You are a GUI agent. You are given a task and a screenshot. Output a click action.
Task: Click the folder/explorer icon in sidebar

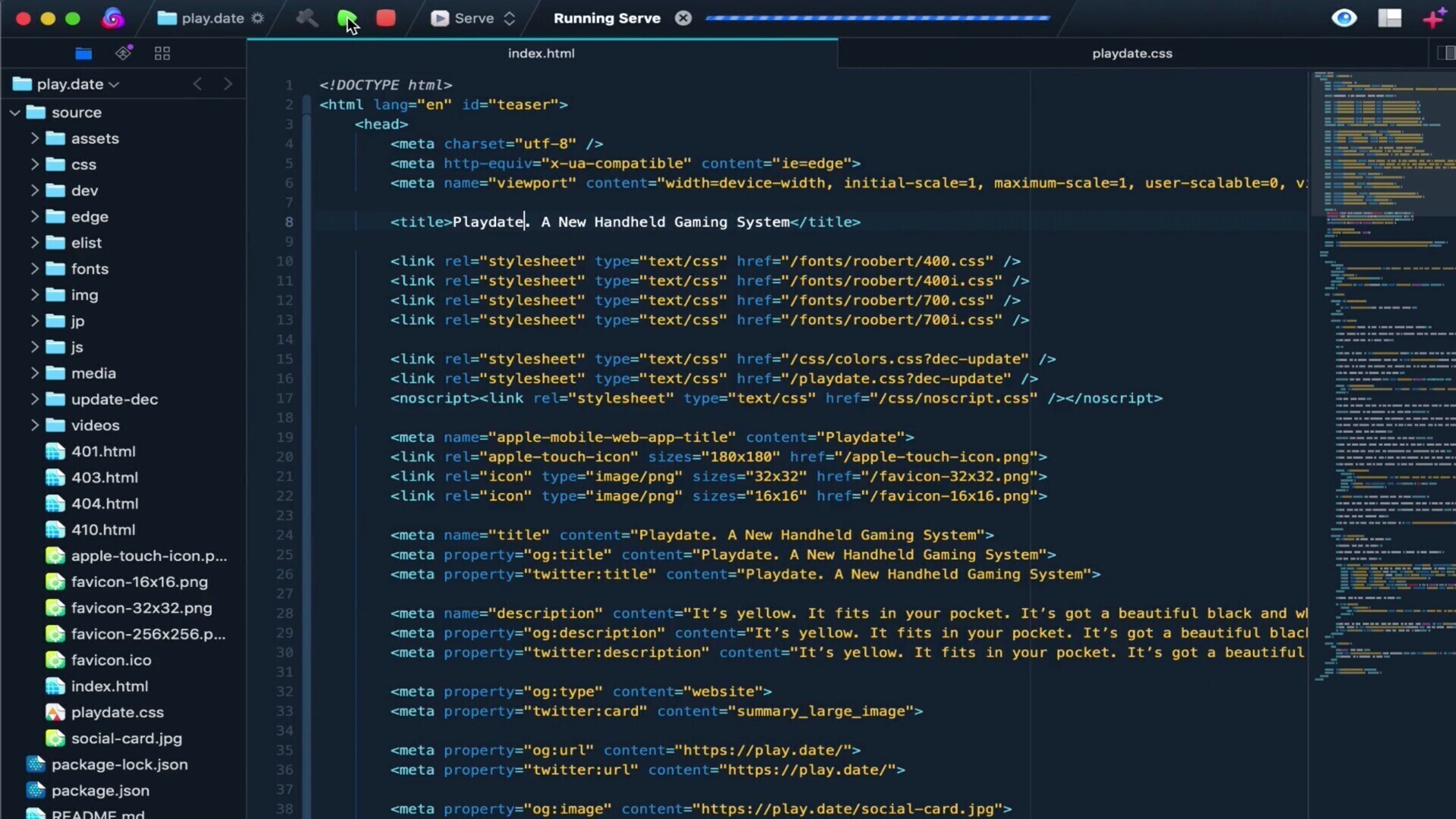tap(84, 53)
